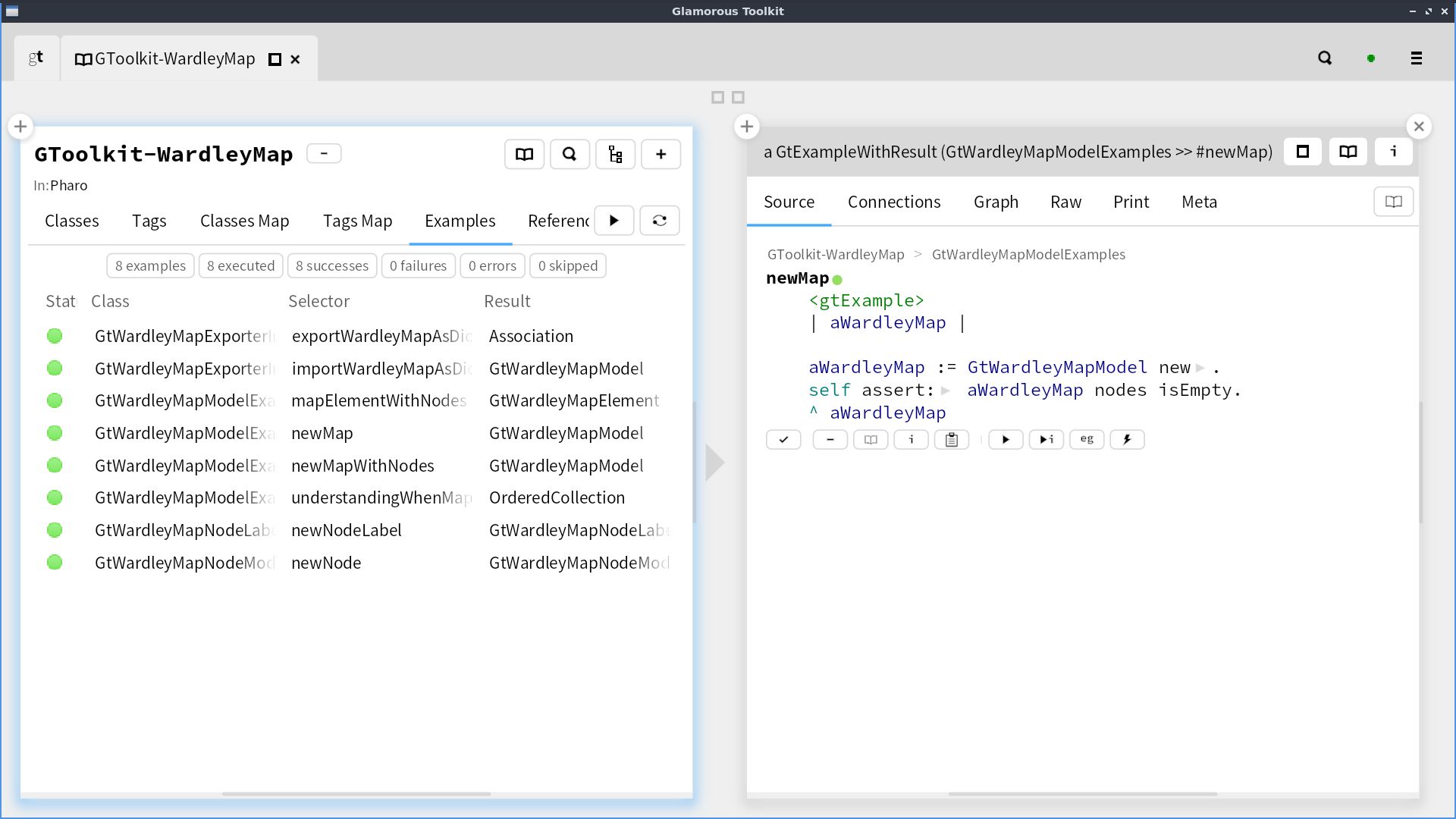This screenshot has width=1456, height=819.
Task: Click GToolkit-WardleyMap breadcrumb link
Action: coord(836,255)
